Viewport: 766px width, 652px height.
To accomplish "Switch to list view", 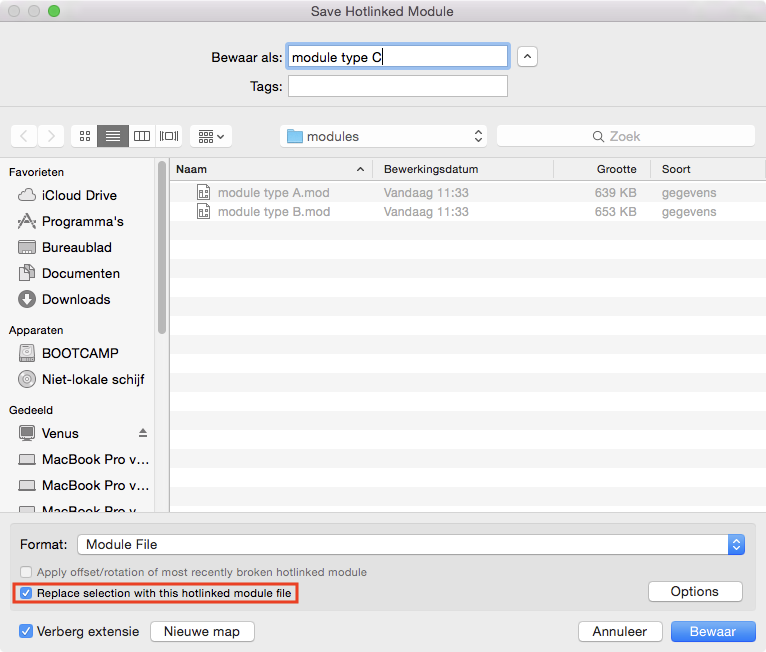I will pos(113,136).
